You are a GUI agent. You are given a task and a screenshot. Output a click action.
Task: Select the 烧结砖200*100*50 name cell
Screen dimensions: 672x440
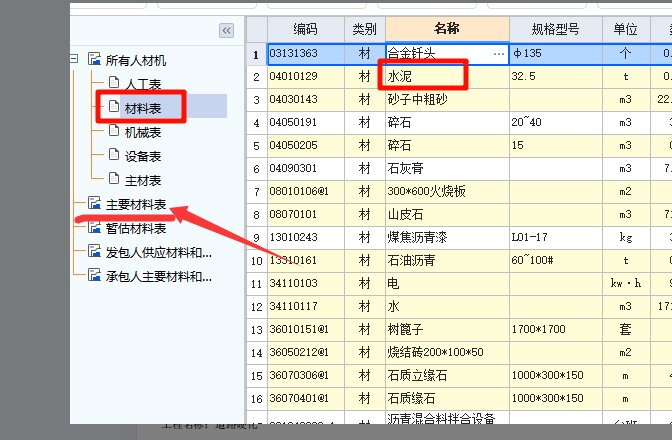coord(447,353)
